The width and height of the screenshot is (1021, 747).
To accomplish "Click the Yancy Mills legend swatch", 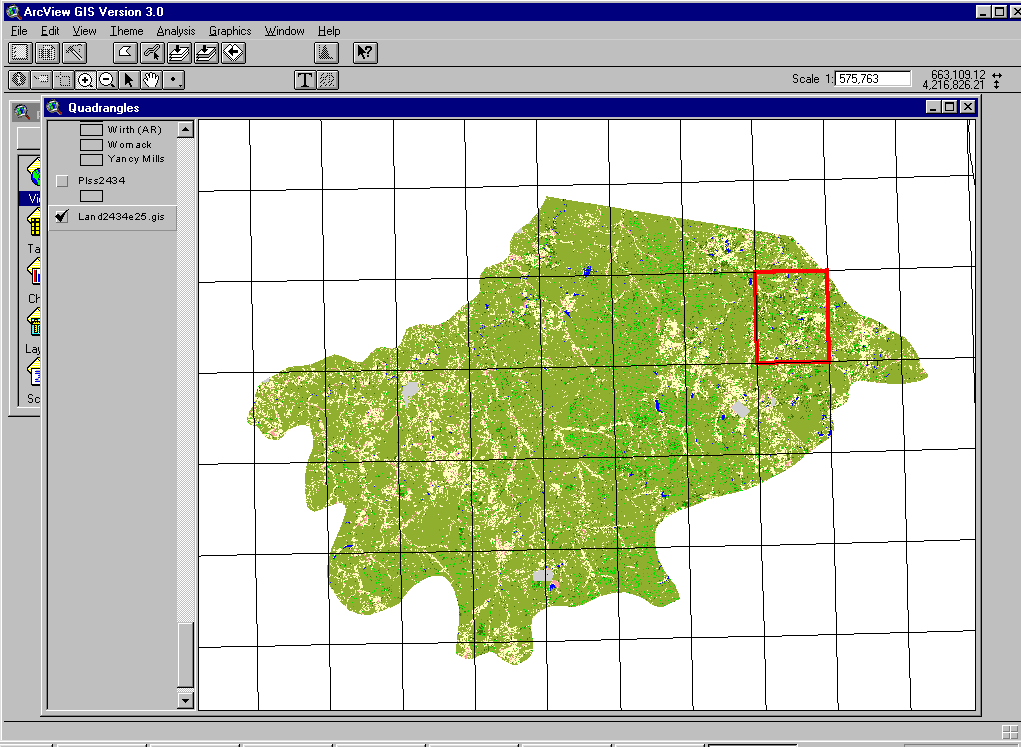I will tap(91, 160).
